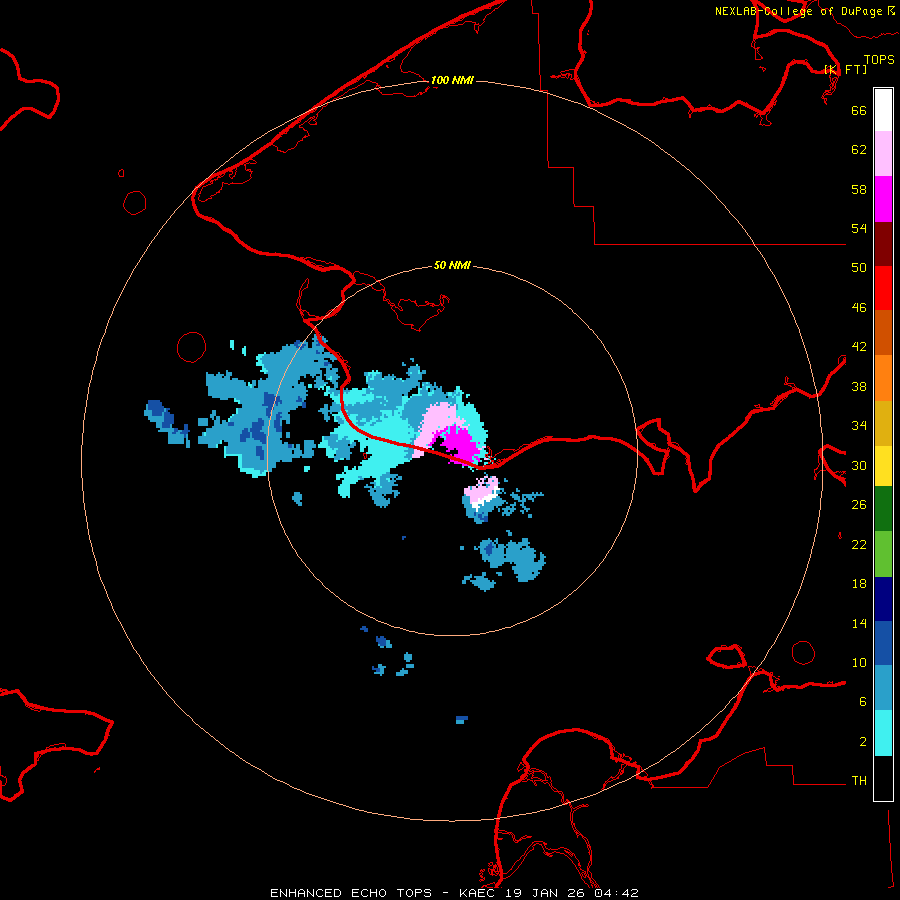Click the 50 NMI range ring label

coord(452,265)
